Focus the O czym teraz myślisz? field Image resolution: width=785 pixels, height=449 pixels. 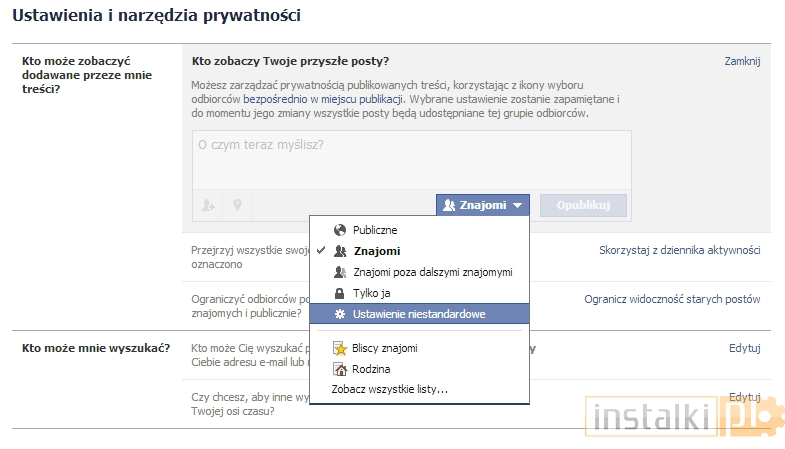pyautogui.click(x=412, y=160)
